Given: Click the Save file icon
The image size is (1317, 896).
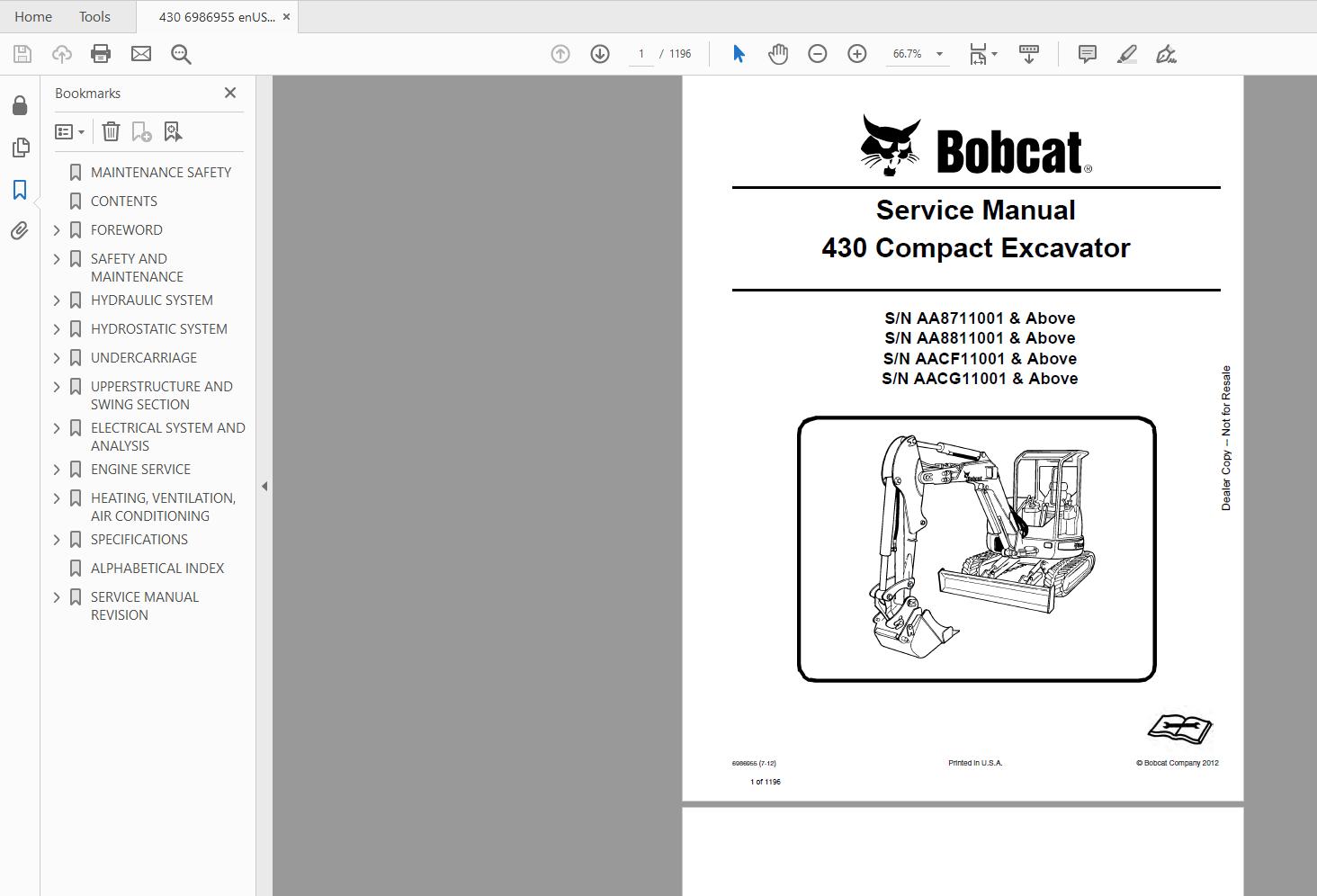Looking at the screenshot, I should coord(22,54).
